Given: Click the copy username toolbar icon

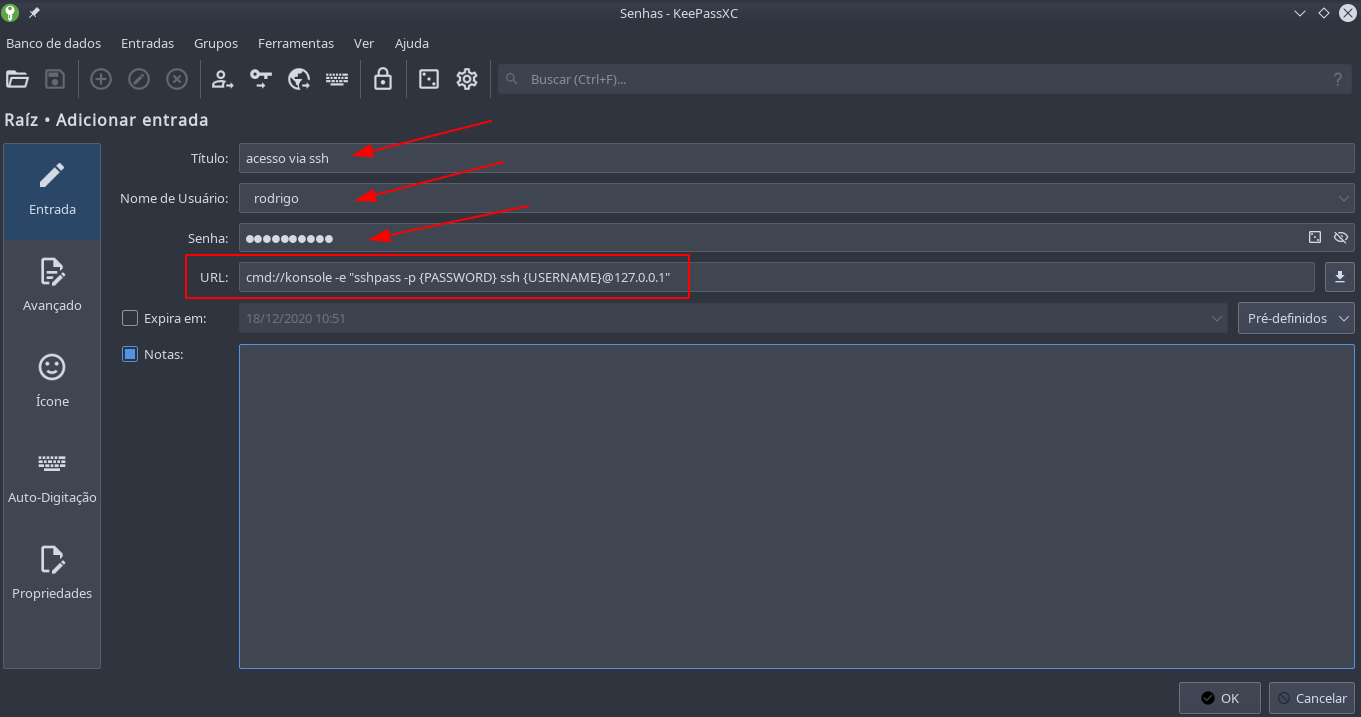Looking at the screenshot, I should (222, 79).
